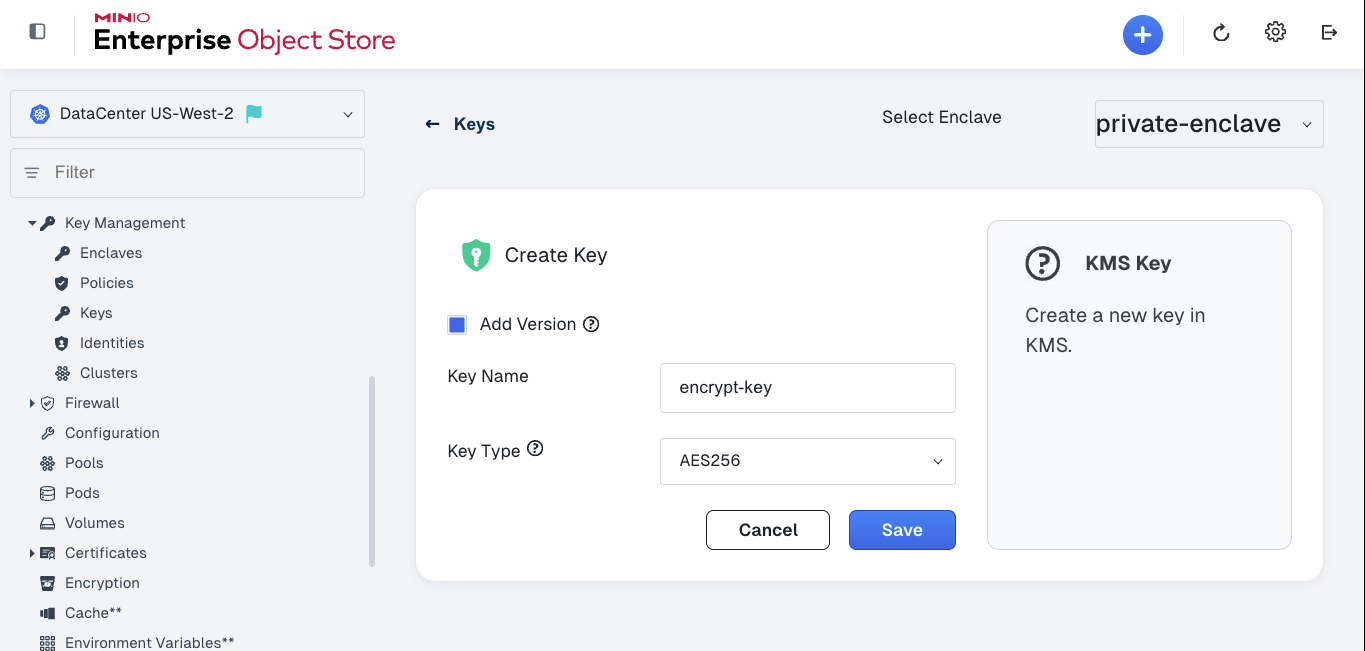Click the logout icon
This screenshot has width=1365, height=651.
coord(1329,32)
